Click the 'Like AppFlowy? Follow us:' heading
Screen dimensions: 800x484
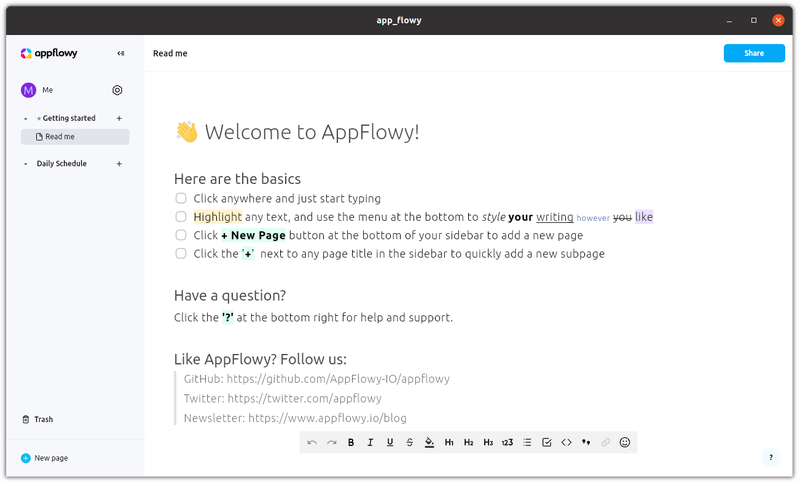coord(260,360)
